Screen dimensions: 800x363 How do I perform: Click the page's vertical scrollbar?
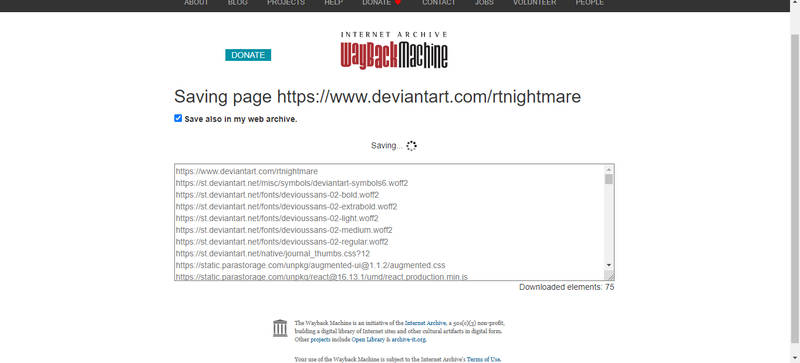coord(795,189)
